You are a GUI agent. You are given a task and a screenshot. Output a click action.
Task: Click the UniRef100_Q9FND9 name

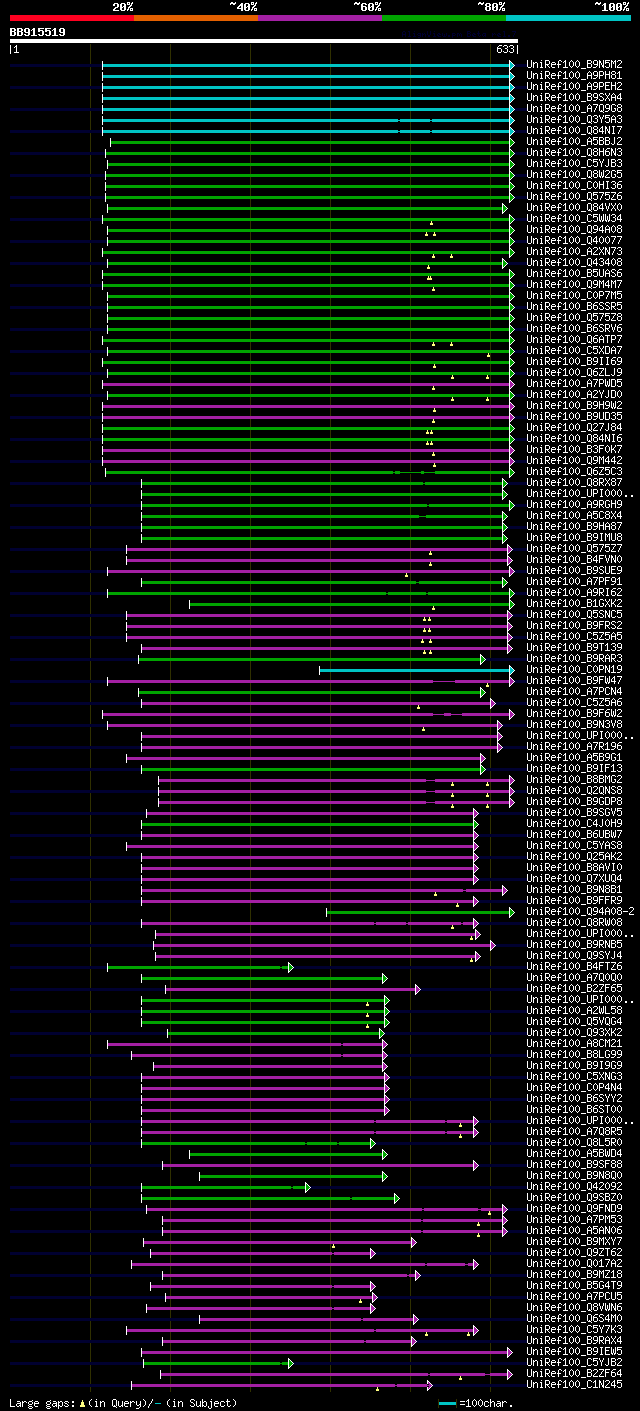pos(576,1209)
